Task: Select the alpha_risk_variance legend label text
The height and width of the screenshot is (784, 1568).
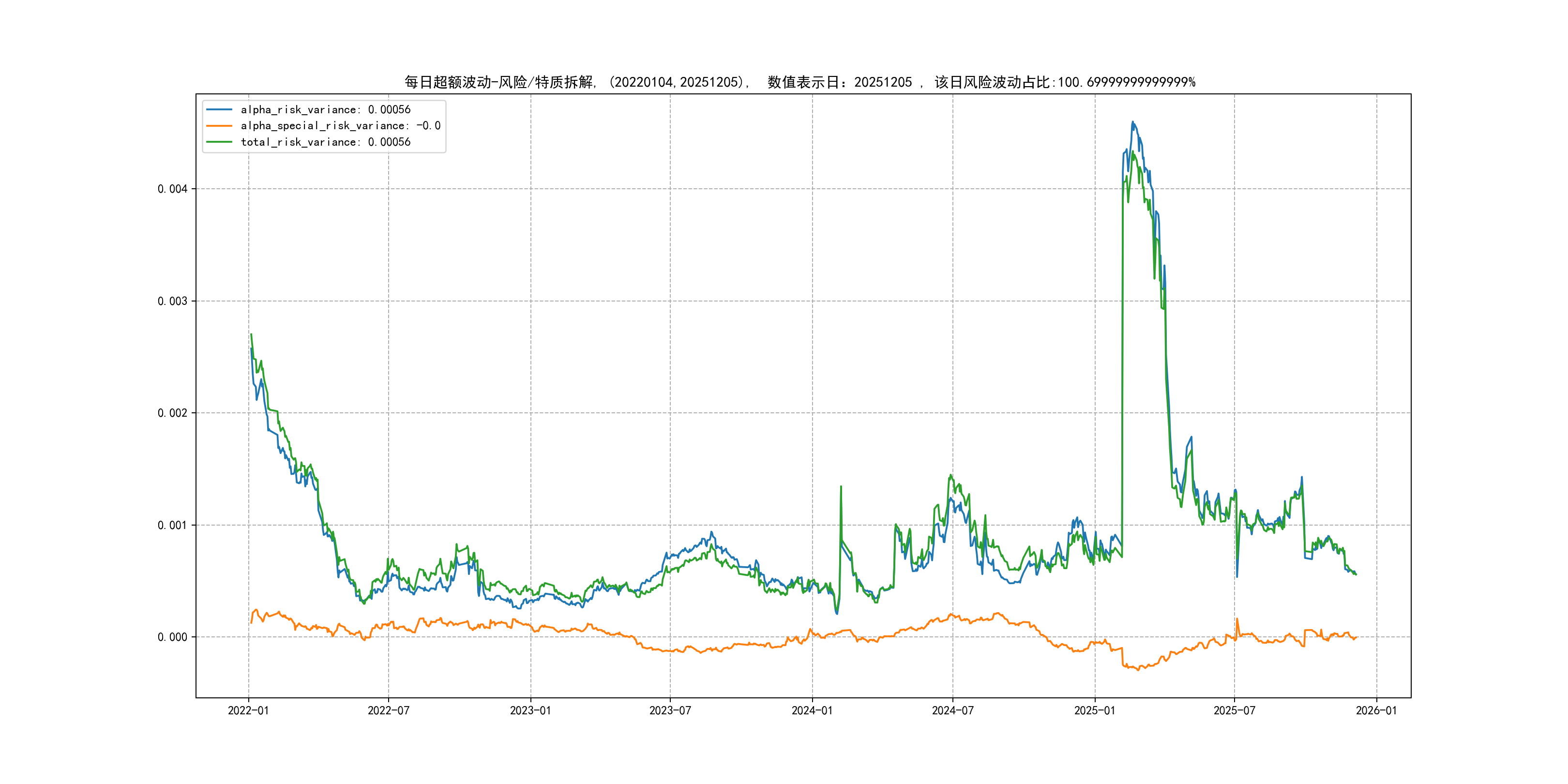Action: tap(325, 109)
